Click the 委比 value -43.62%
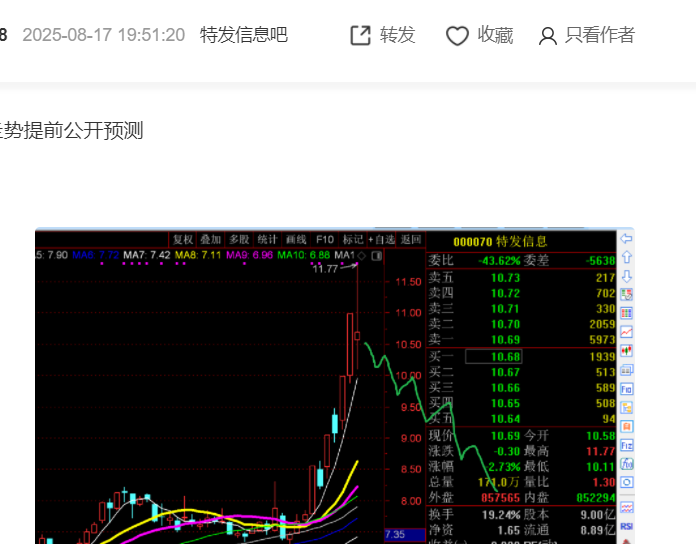696x544 pixels. [x=499, y=260]
